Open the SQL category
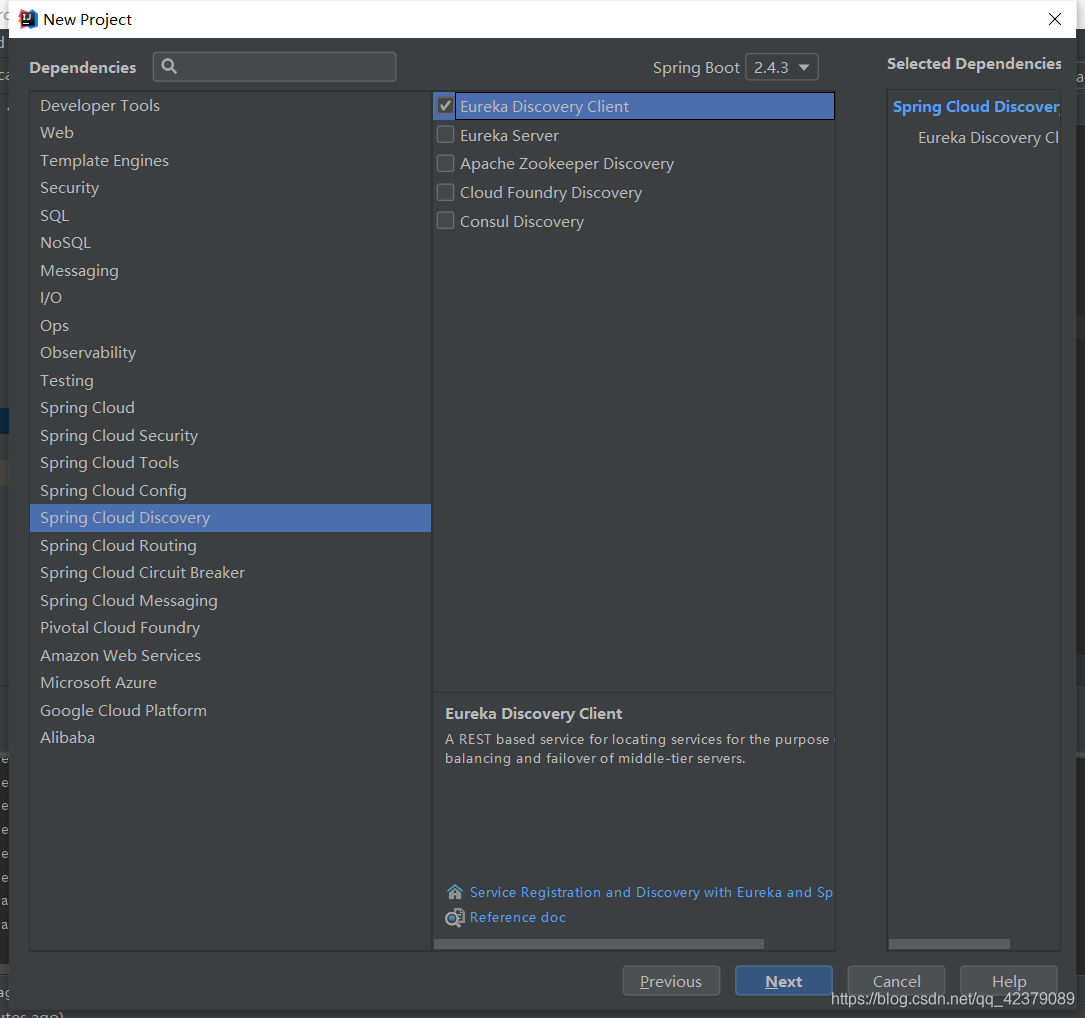Image resolution: width=1085 pixels, height=1018 pixels. 230,215
